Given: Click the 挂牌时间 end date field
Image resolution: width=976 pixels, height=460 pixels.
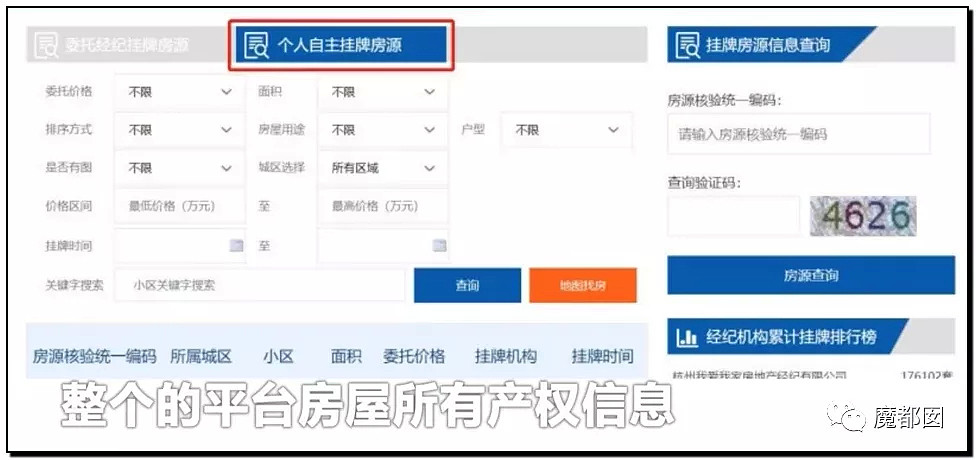Looking at the screenshot, I should tap(382, 245).
